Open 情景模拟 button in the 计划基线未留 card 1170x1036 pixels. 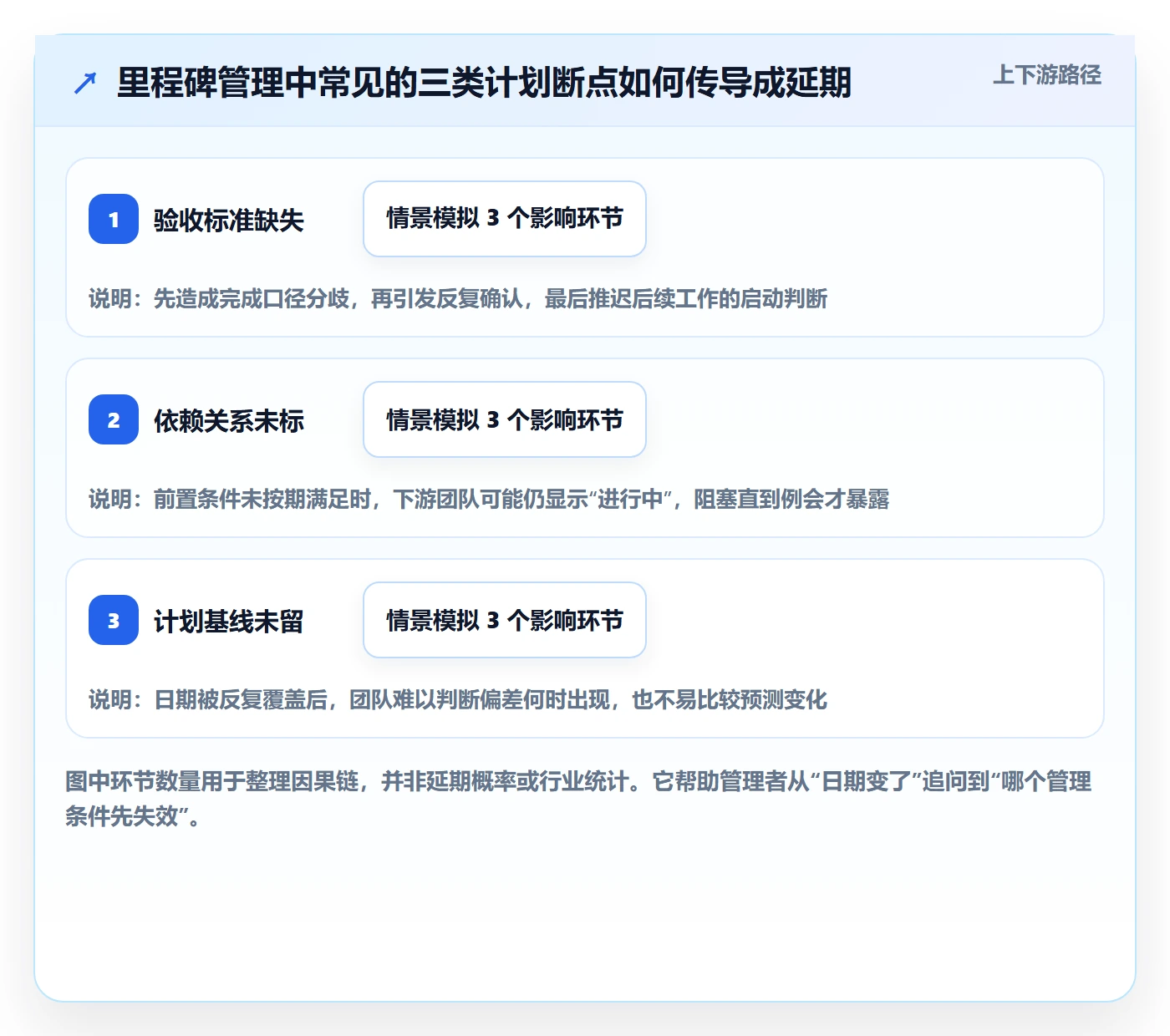[505, 620]
